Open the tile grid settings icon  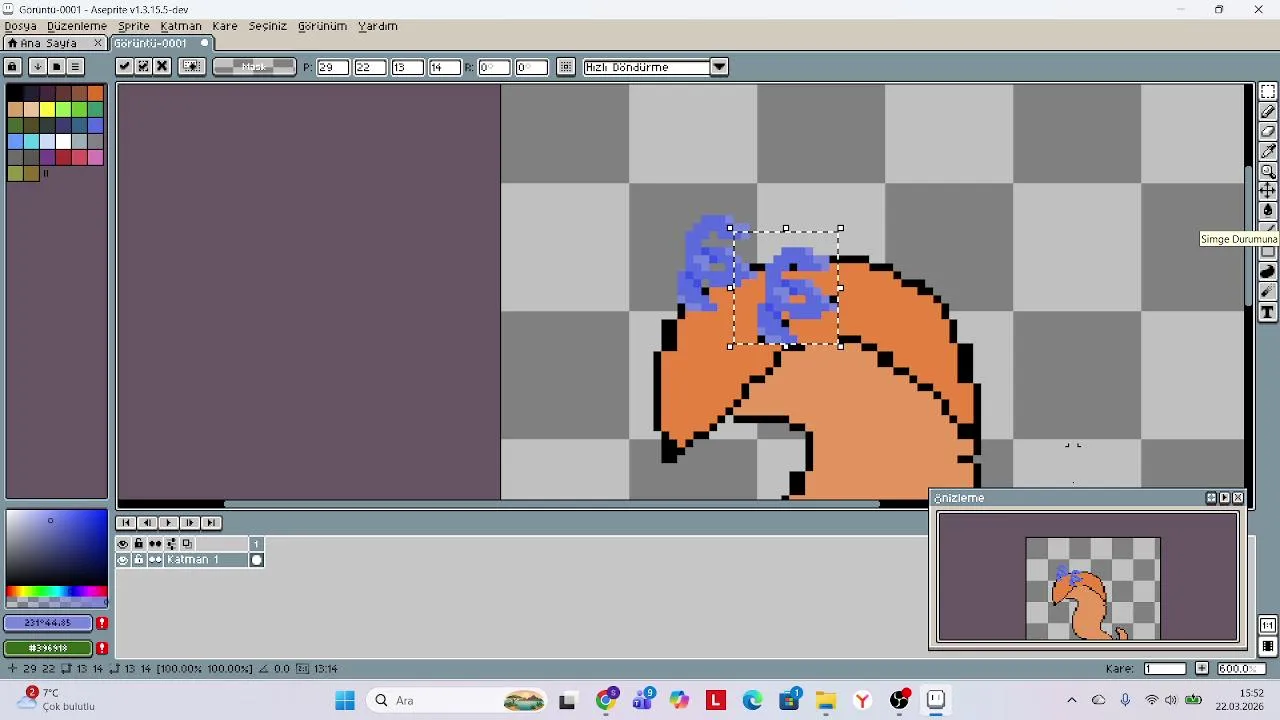tap(566, 67)
